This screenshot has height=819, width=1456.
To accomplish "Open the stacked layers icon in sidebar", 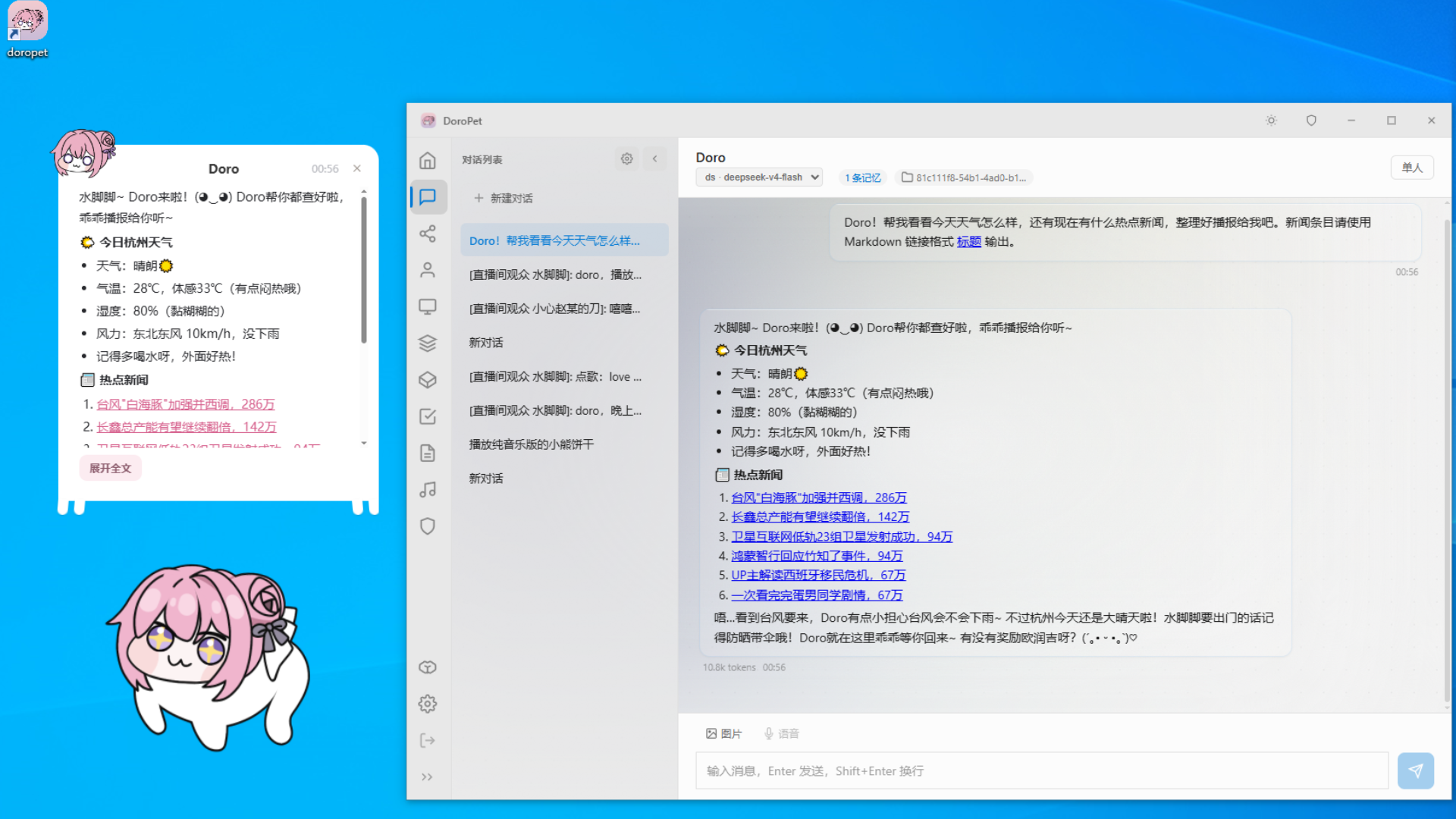I will (x=428, y=343).
